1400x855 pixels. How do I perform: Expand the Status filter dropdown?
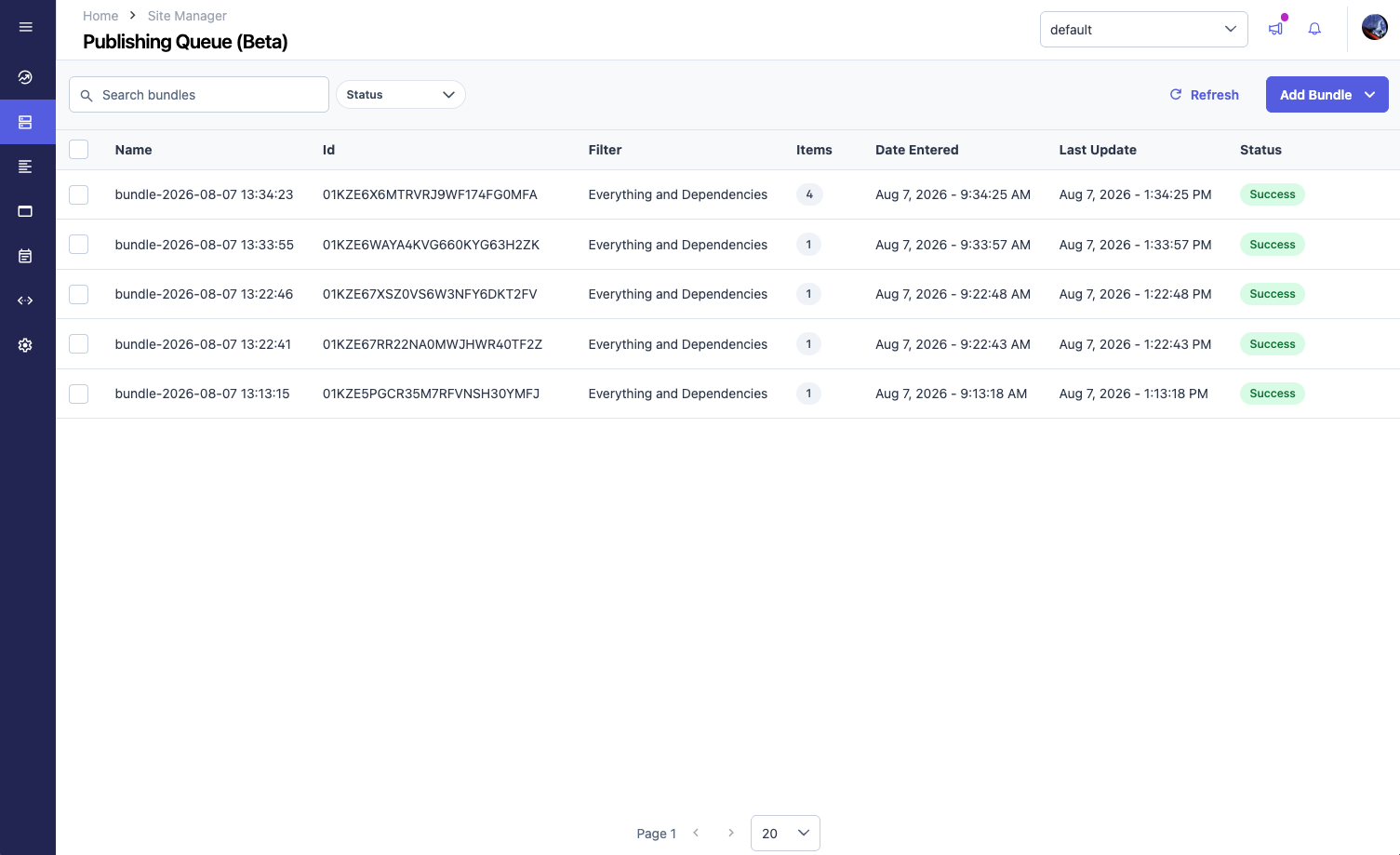[x=401, y=95]
